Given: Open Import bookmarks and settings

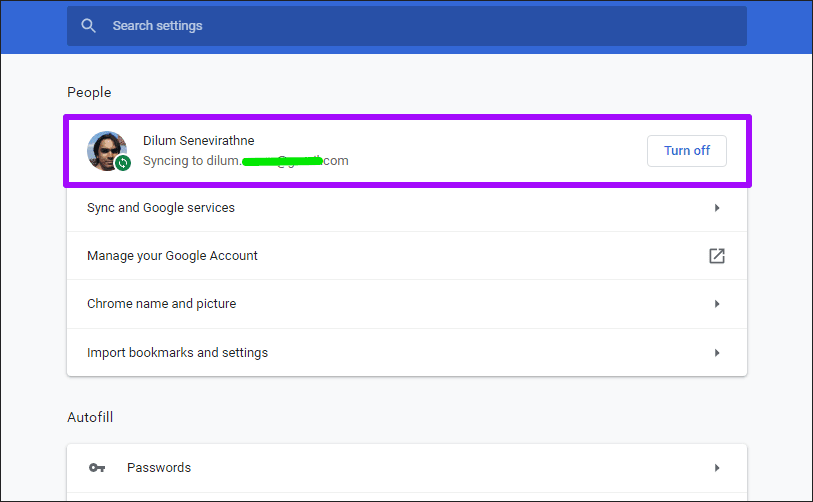Looking at the screenshot, I should pyautogui.click(x=406, y=353).
